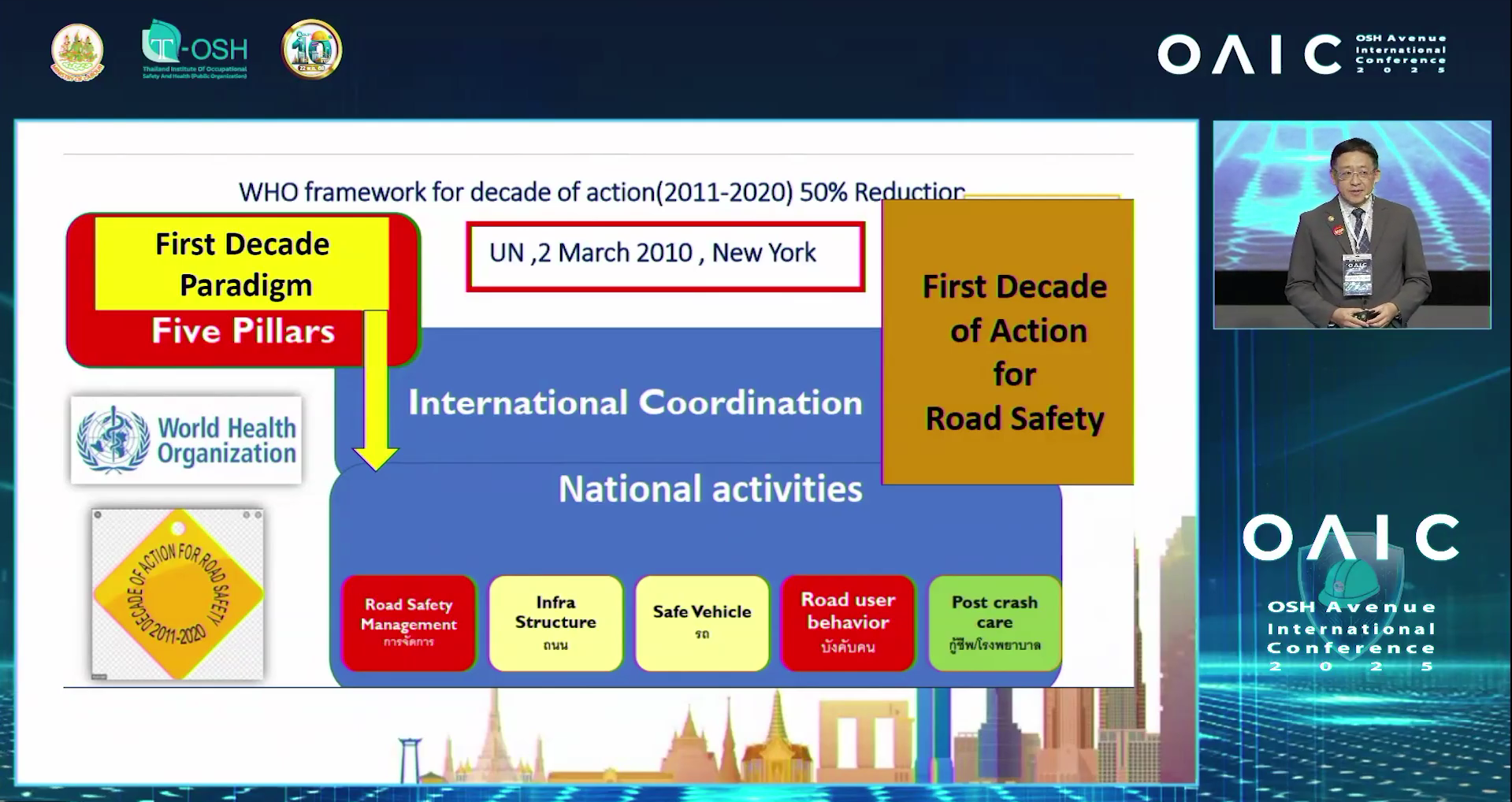Click the orange First Decade of Action panel
The image size is (1512, 802).
[x=1008, y=343]
